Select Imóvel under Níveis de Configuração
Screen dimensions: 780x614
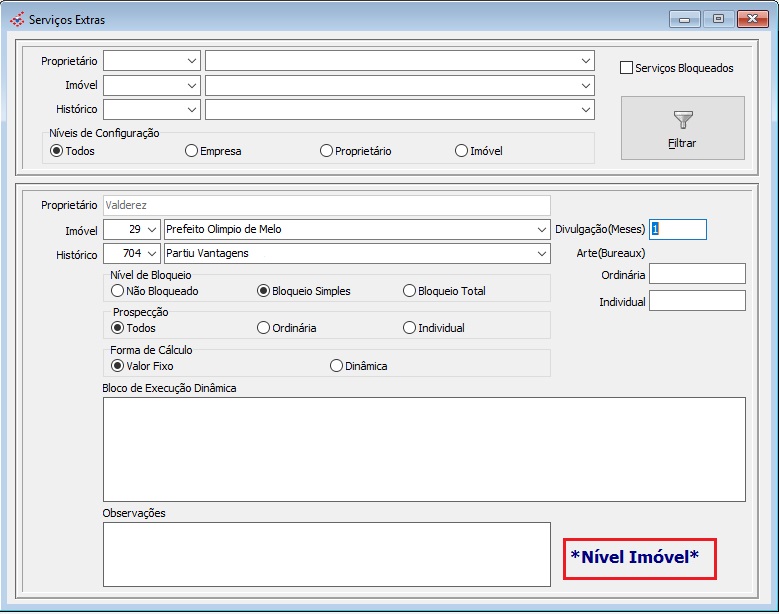[x=461, y=151]
